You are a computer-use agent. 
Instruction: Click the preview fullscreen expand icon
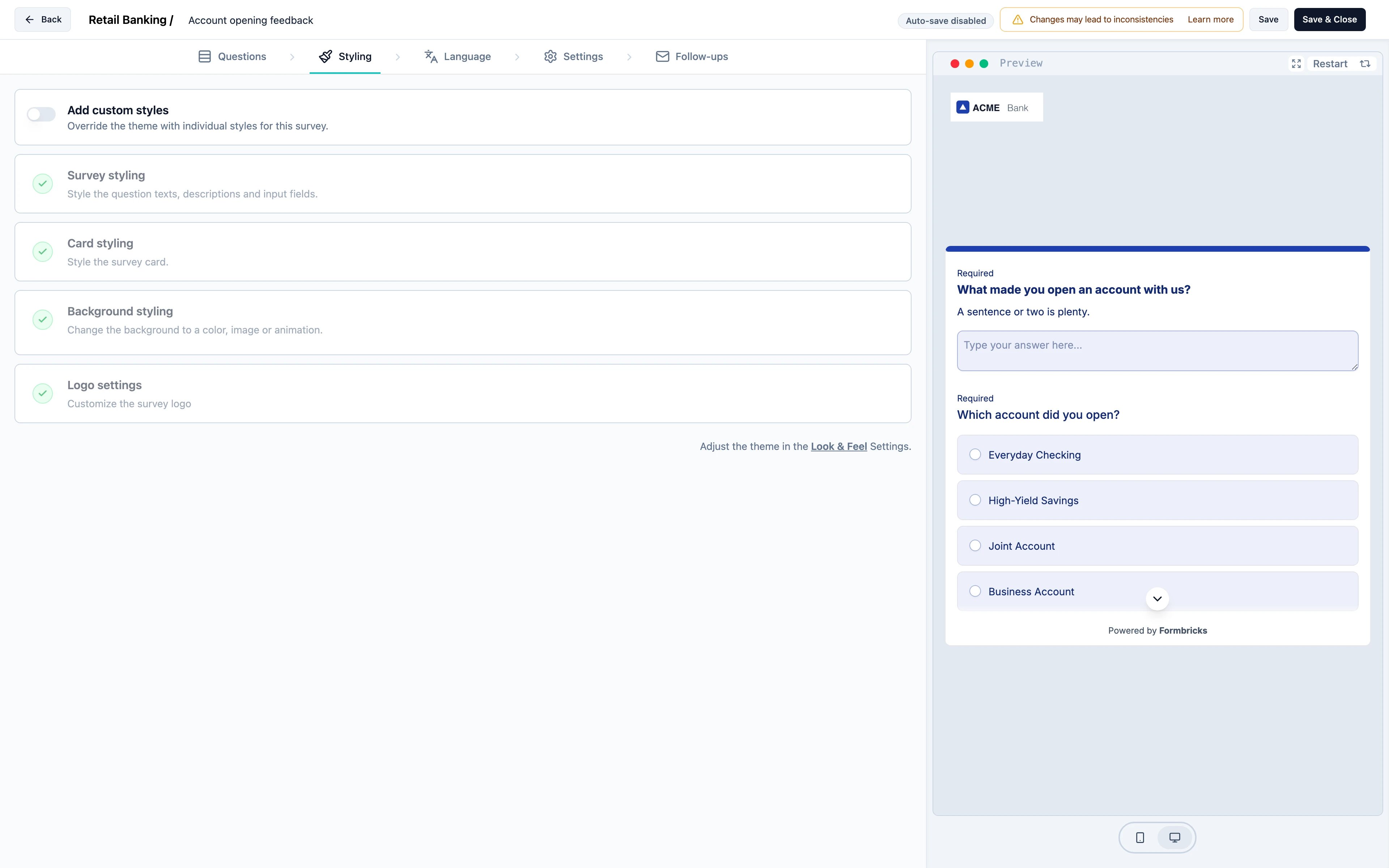[x=1296, y=64]
